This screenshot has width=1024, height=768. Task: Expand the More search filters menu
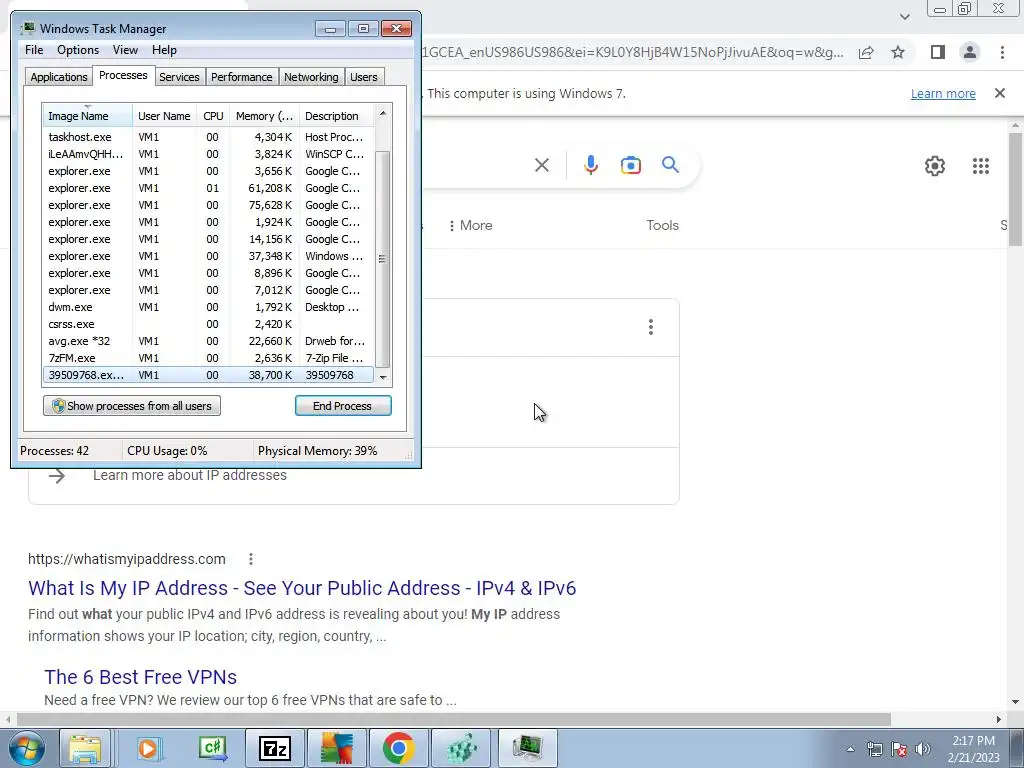pos(470,225)
